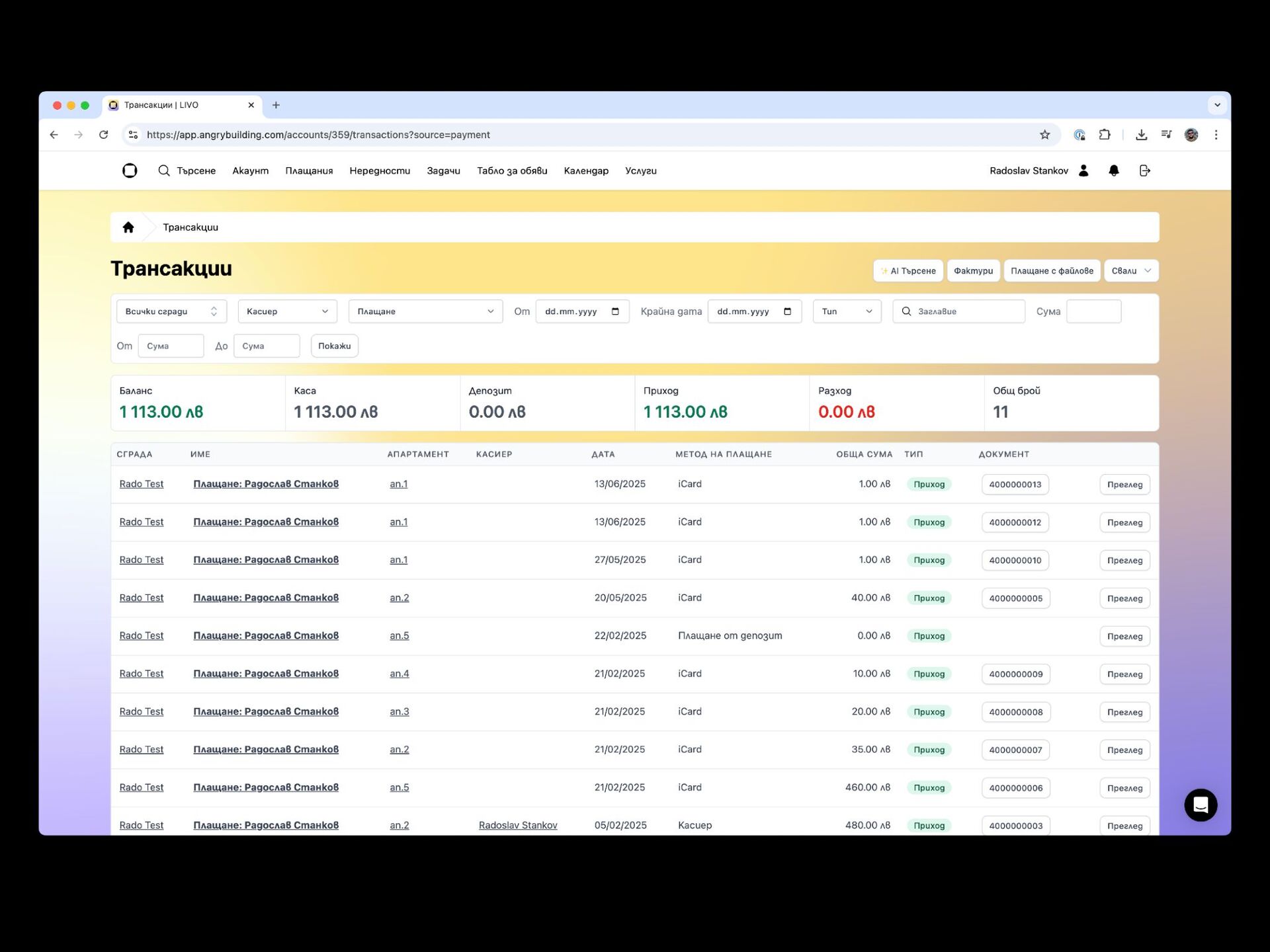Click the Трансакции breadcrumb text
Screen dimensions: 1270x952
pos(190,227)
